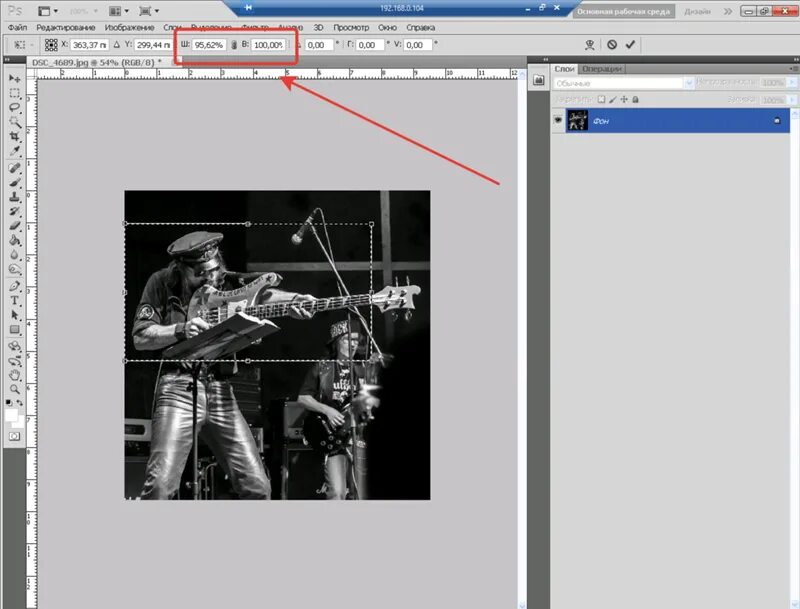Reset default foreground and background colors
Screen dimensions: 800x609
click(x=9, y=403)
